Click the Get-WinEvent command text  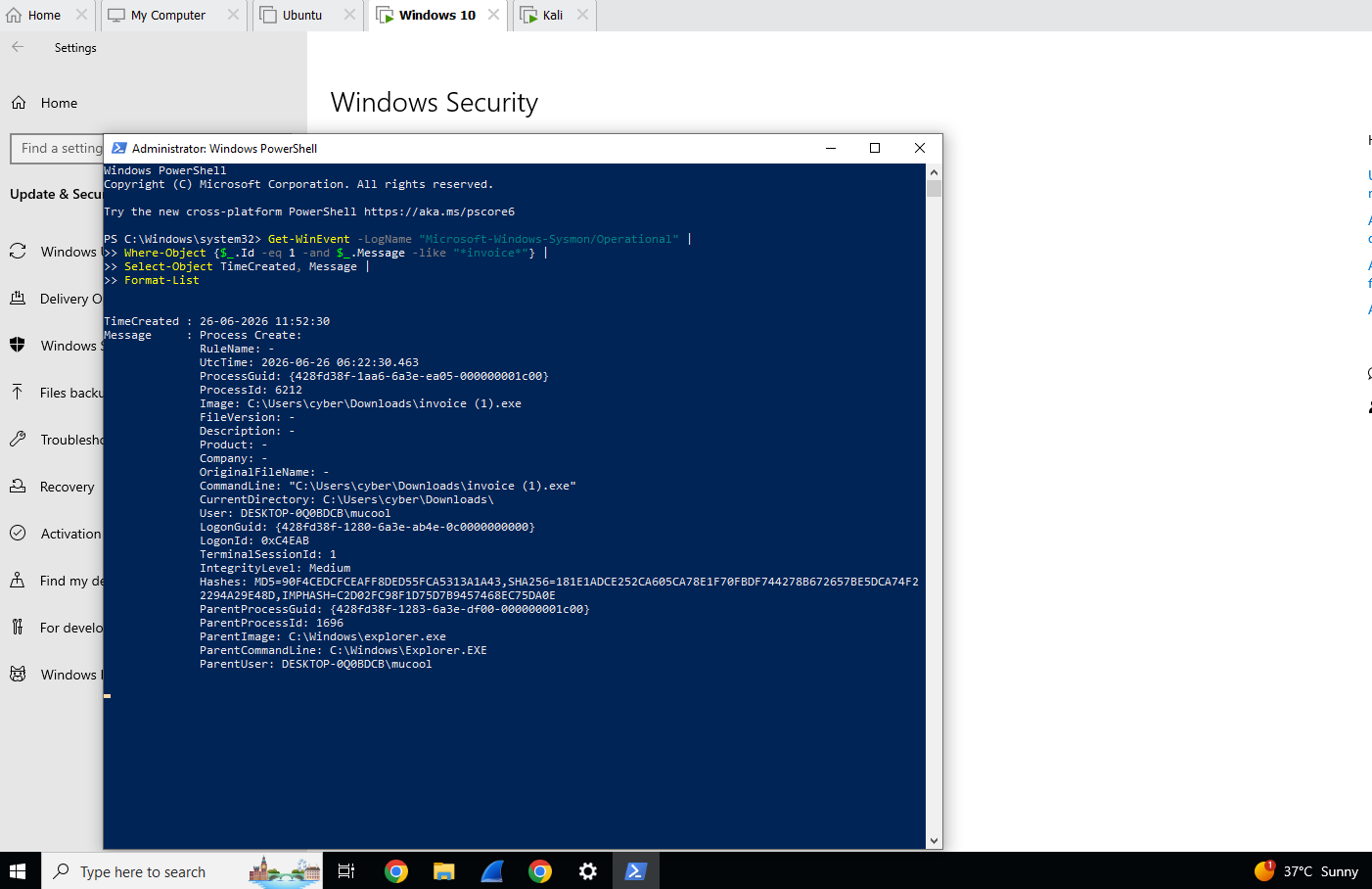pyautogui.click(x=308, y=239)
